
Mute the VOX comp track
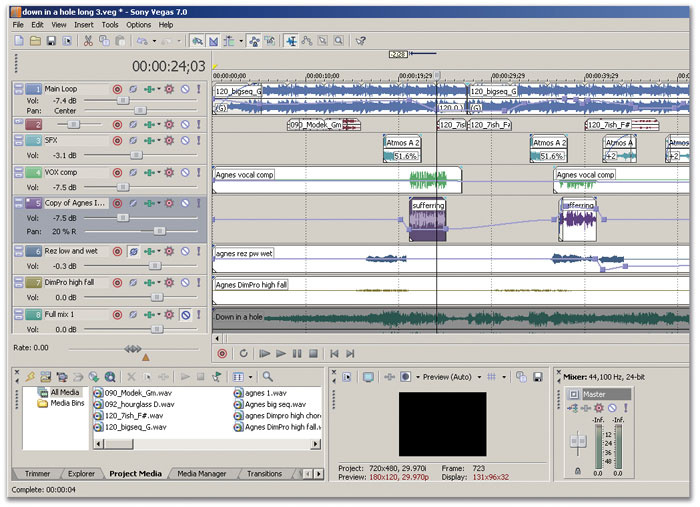click(184, 173)
